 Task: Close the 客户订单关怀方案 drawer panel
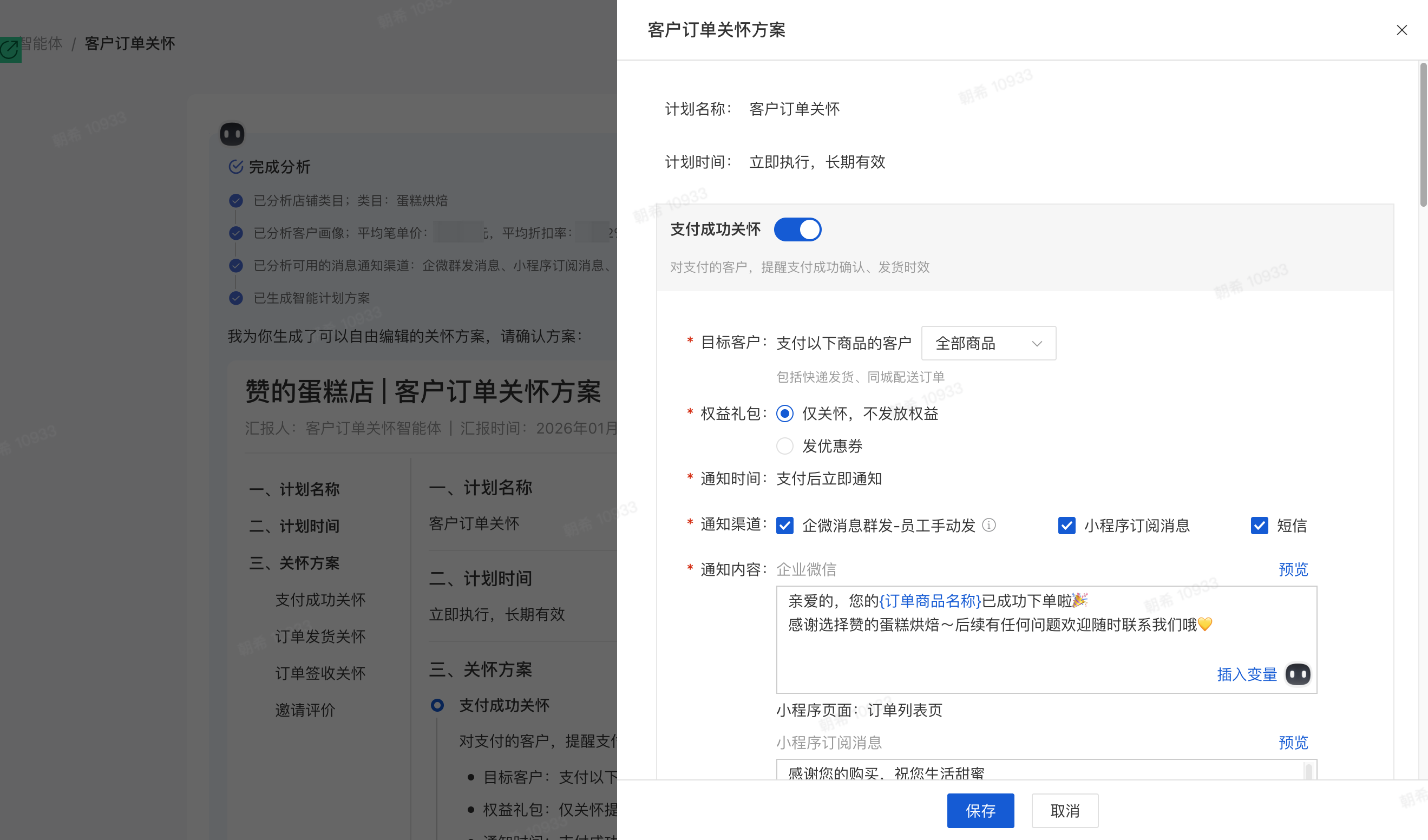click(1401, 30)
